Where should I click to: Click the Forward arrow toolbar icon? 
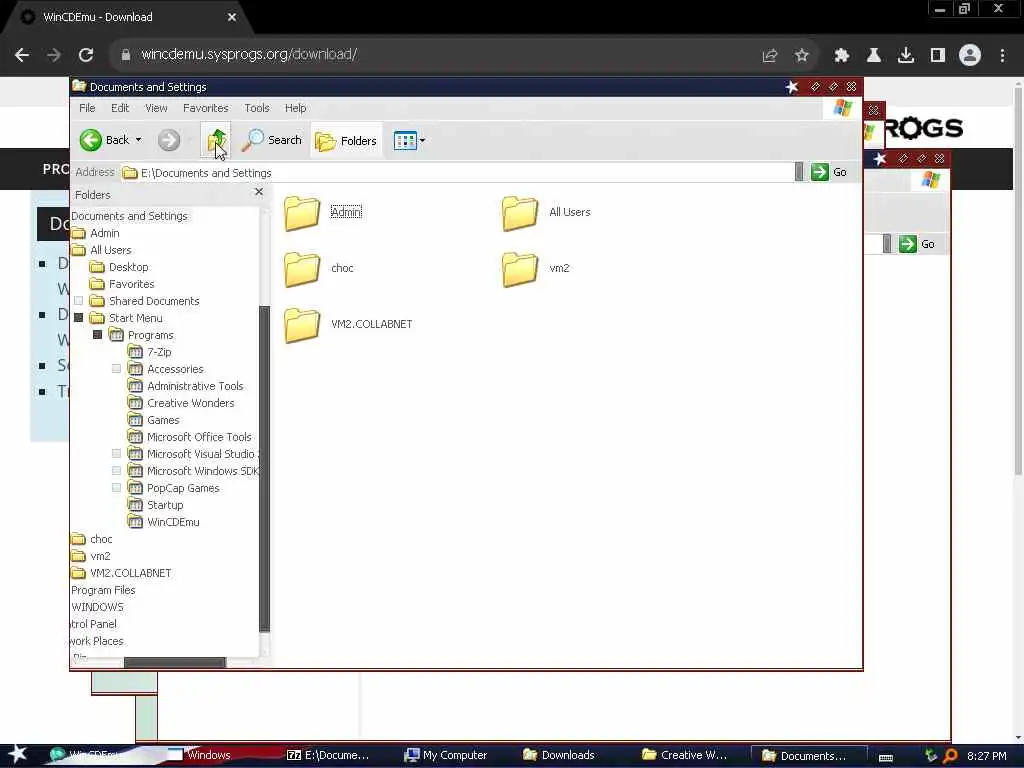point(168,140)
